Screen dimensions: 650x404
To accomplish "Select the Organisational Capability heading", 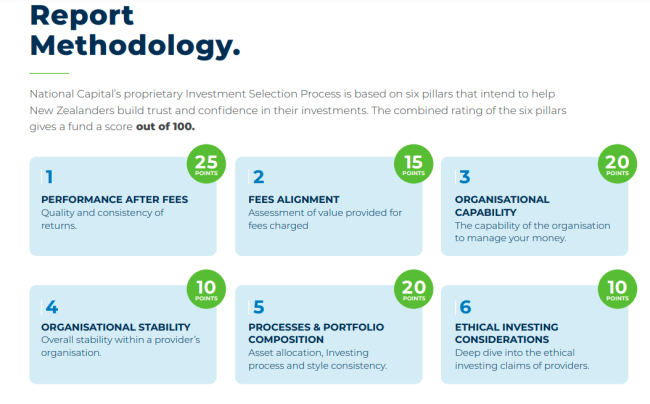I will tap(502, 205).
